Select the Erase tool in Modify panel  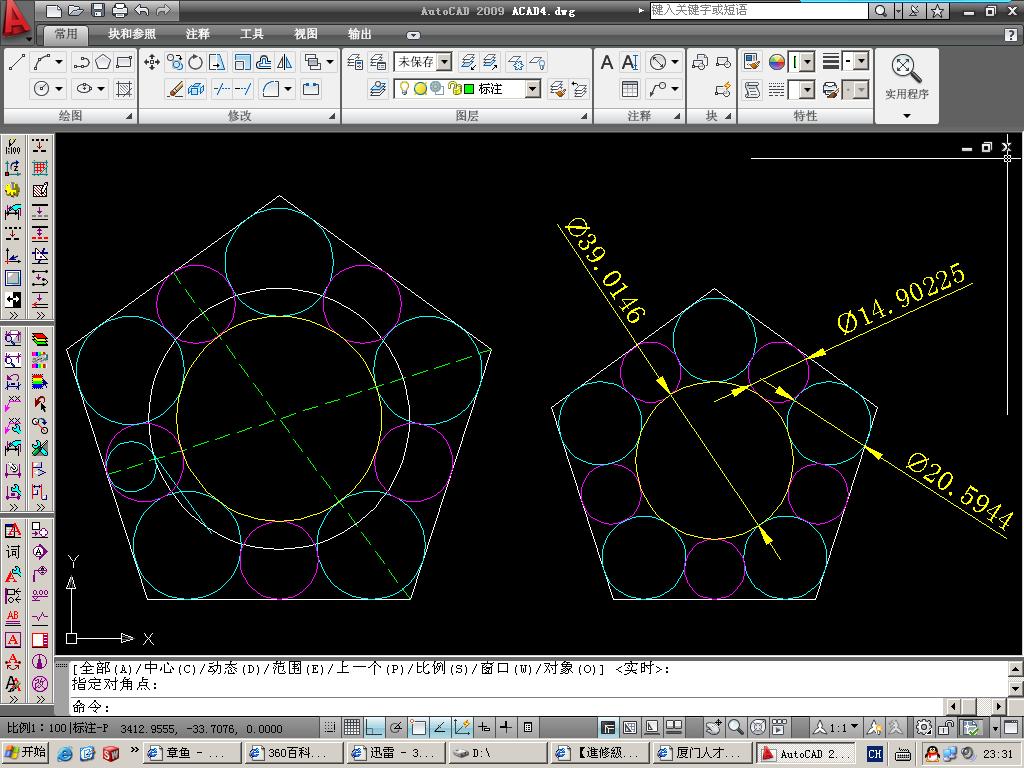coord(174,89)
